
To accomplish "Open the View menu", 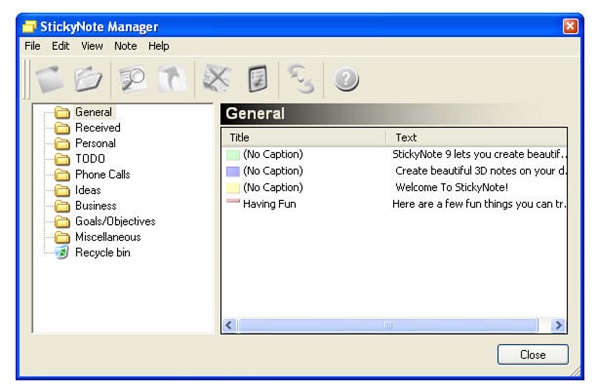I will [92, 46].
